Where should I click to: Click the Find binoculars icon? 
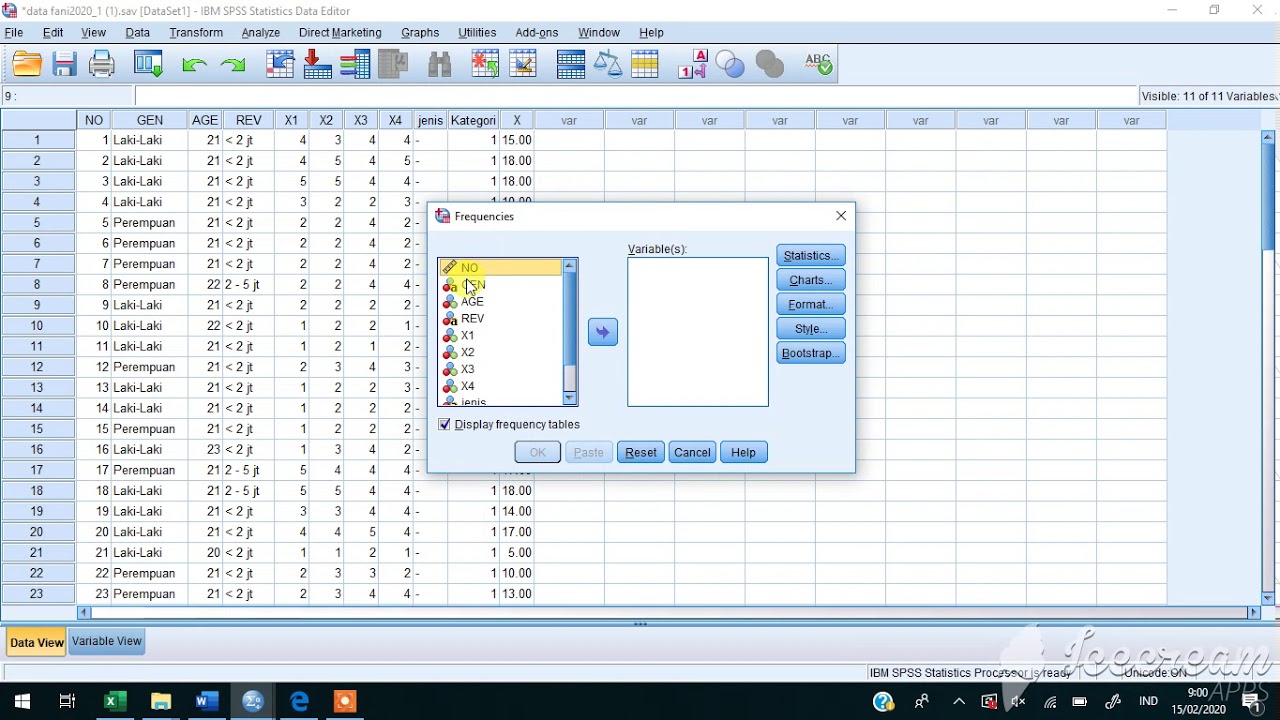coord(440,65)
